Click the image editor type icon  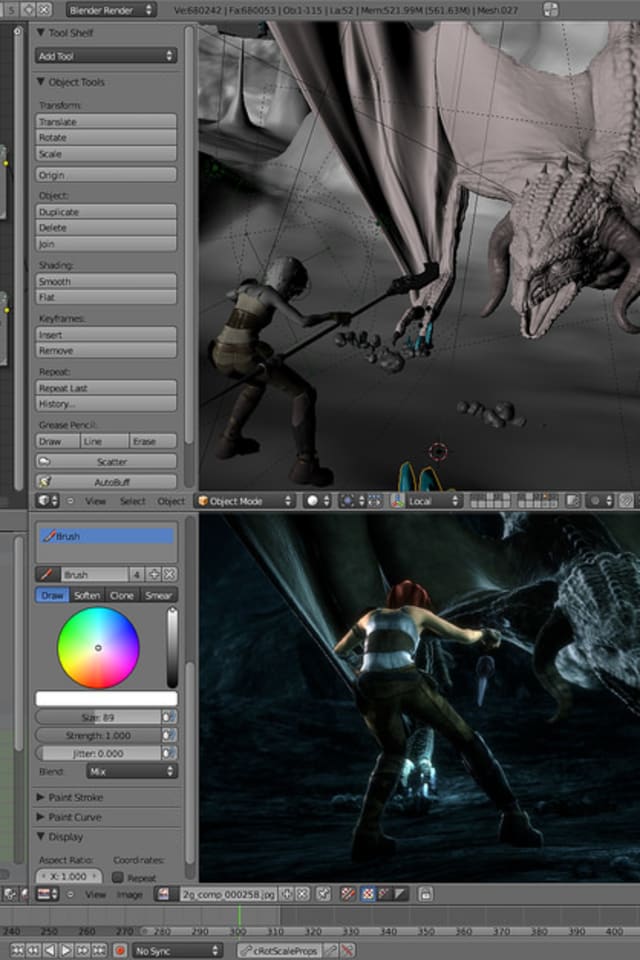(48, 894)
